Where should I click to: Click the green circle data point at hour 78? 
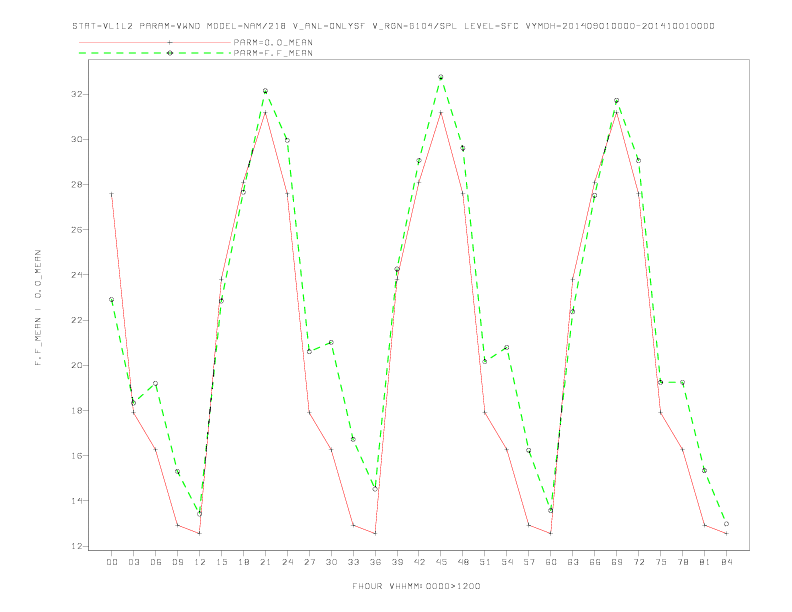coord(682,382)
